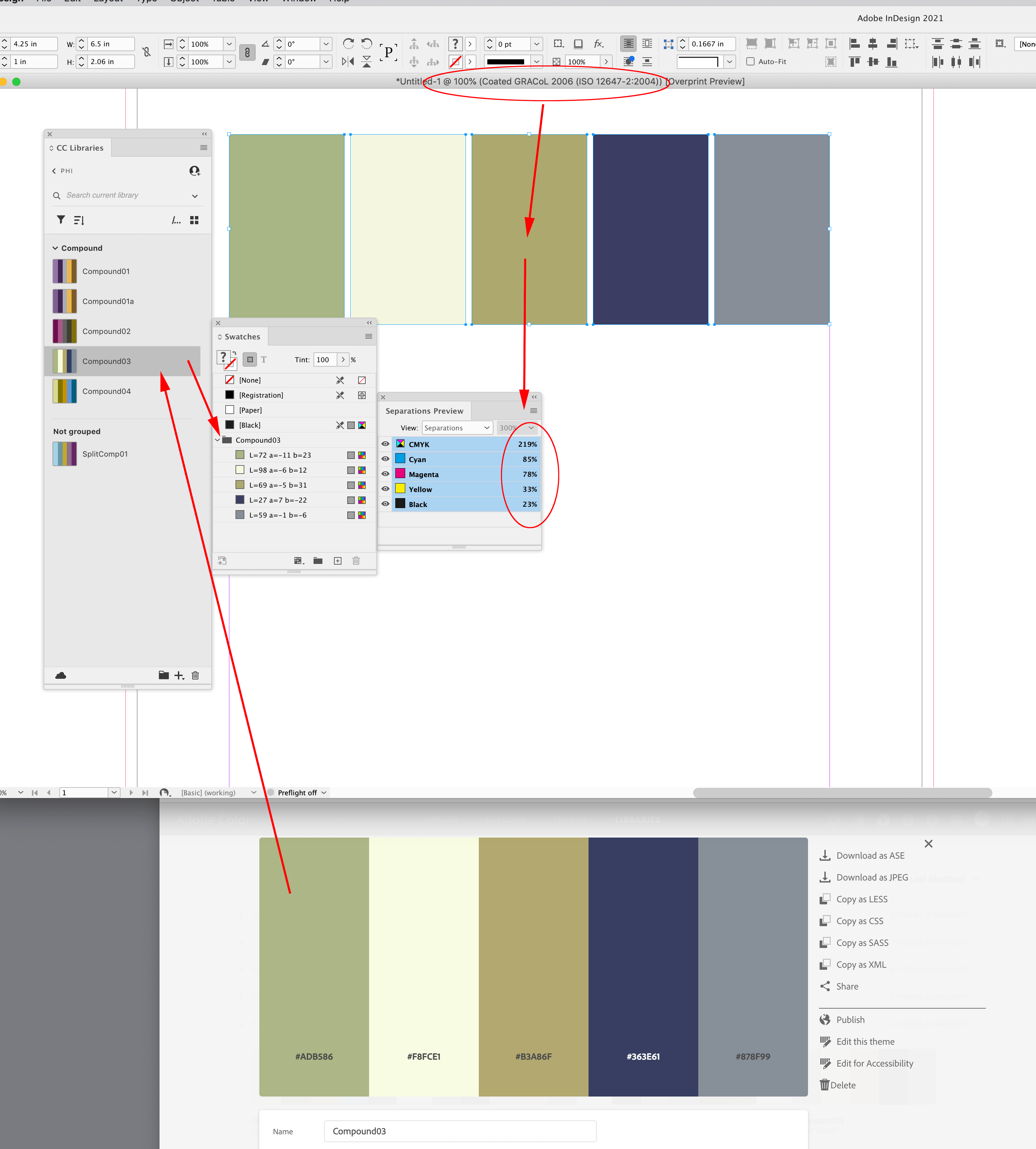Click Download as ASE

pyautogui.click(x=870, y=855)
